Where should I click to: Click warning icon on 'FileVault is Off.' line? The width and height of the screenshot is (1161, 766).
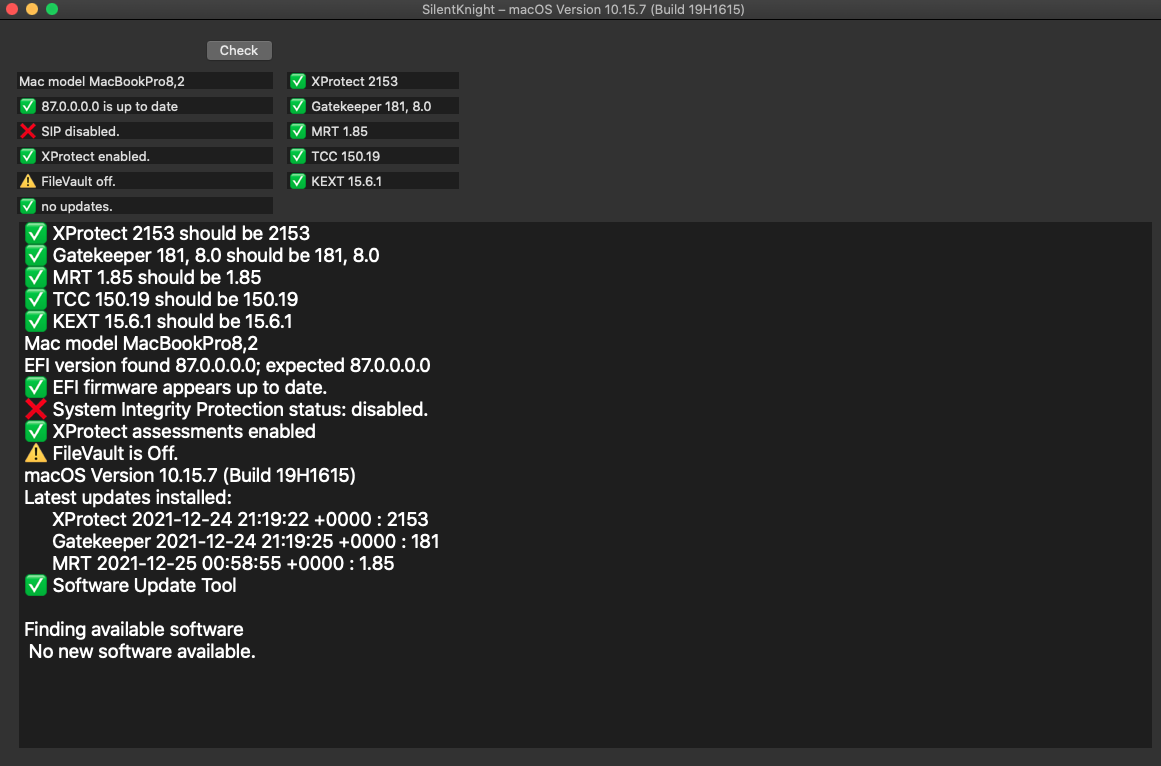pos(36,453)
